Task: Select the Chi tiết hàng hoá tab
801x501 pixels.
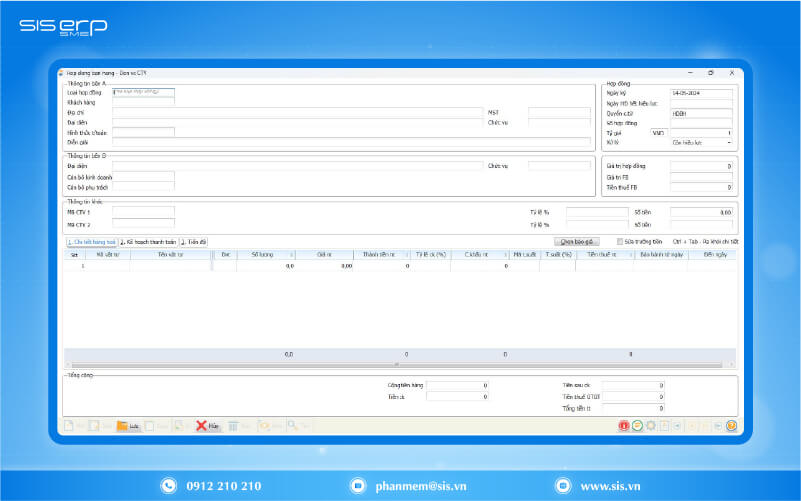Action: coord(91,241)
